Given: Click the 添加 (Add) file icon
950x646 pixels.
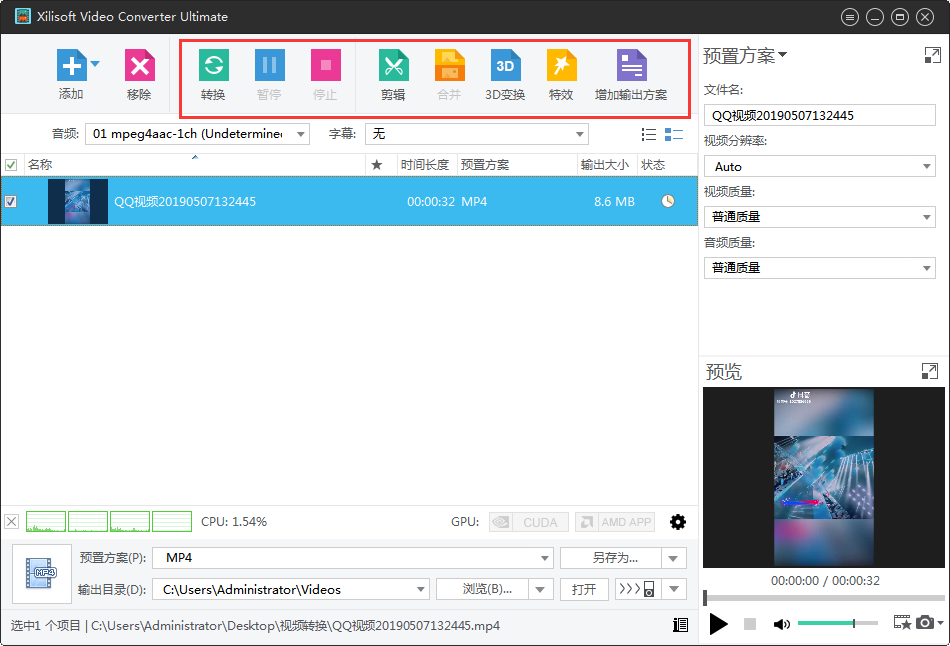Looking at the screenshot, I should point(71,65).
